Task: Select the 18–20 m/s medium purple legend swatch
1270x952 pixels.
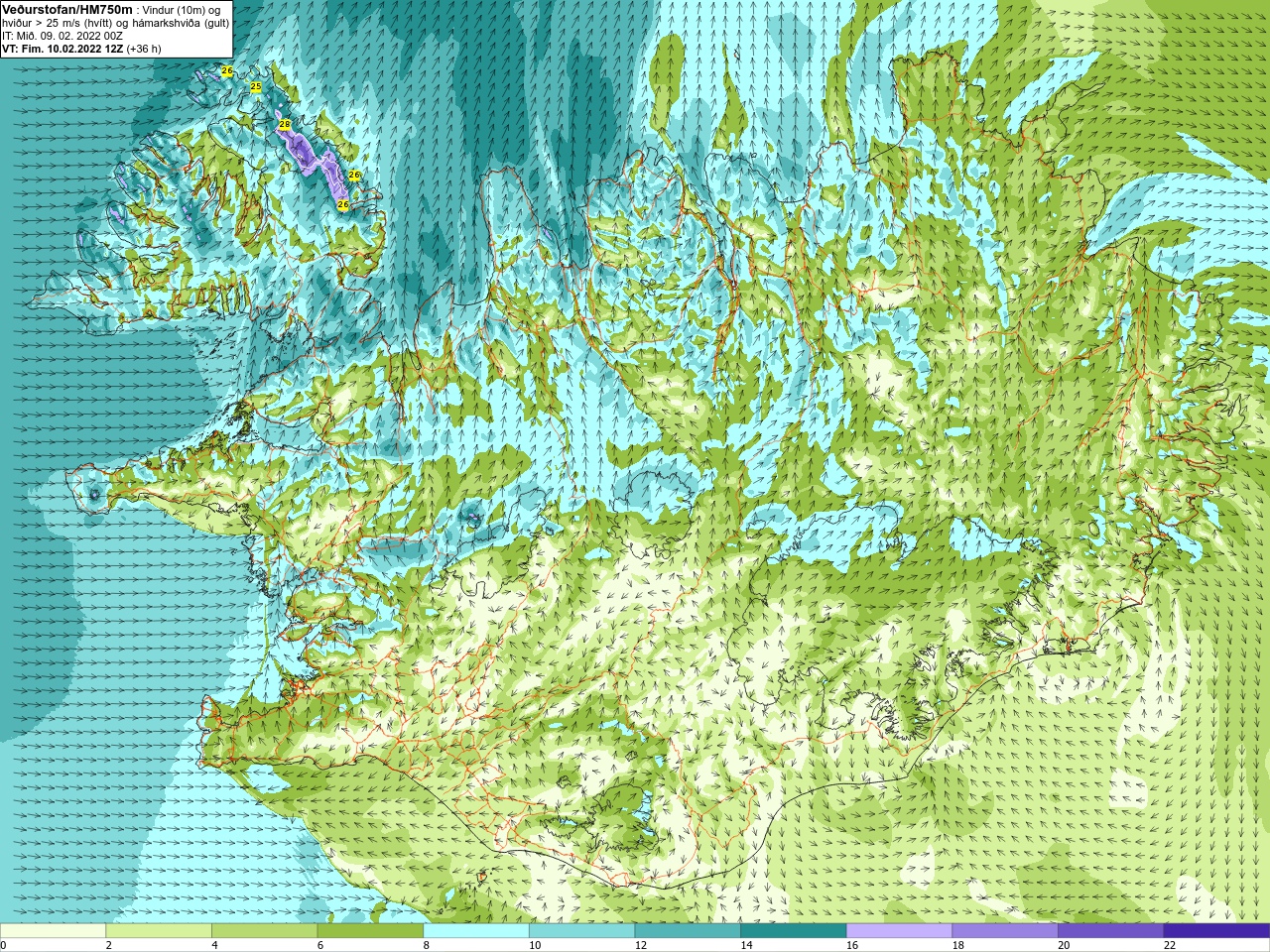Action: coord(1005,931)
